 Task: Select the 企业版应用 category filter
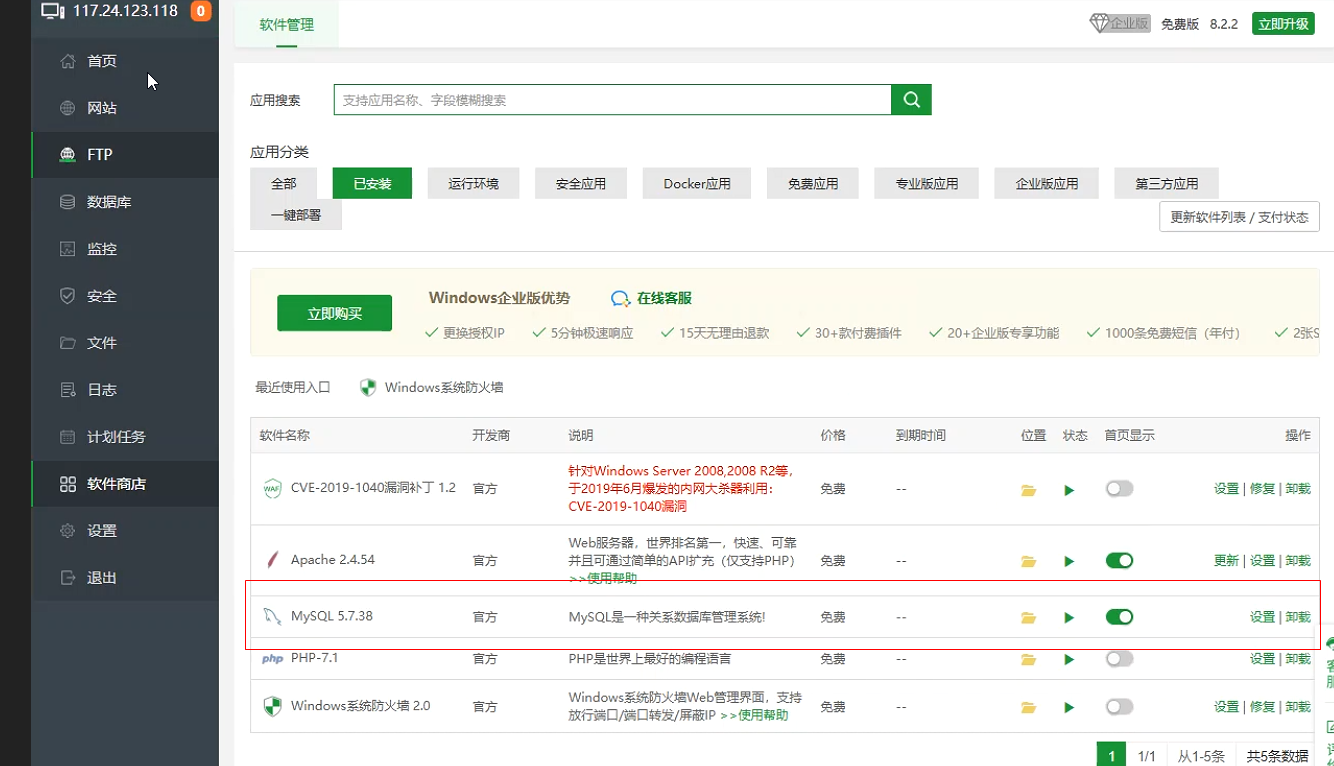pyautogui.click(x=1046, y=184)
